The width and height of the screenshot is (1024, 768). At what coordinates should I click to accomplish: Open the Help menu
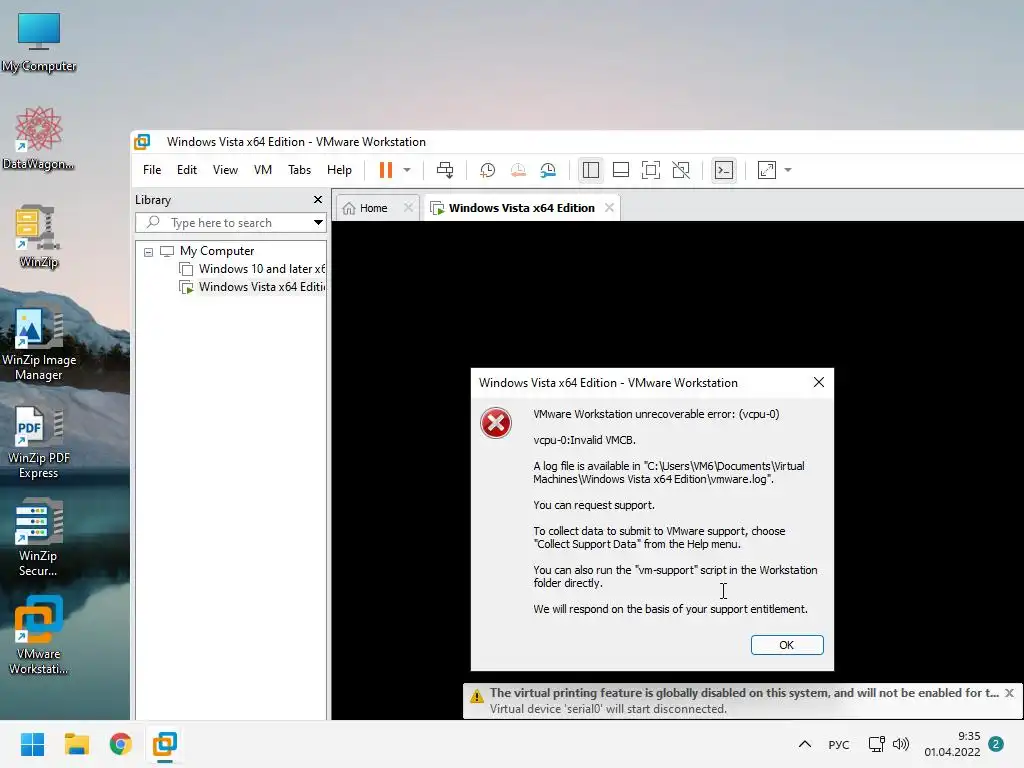pyautogui.click(x=339, y=170)
